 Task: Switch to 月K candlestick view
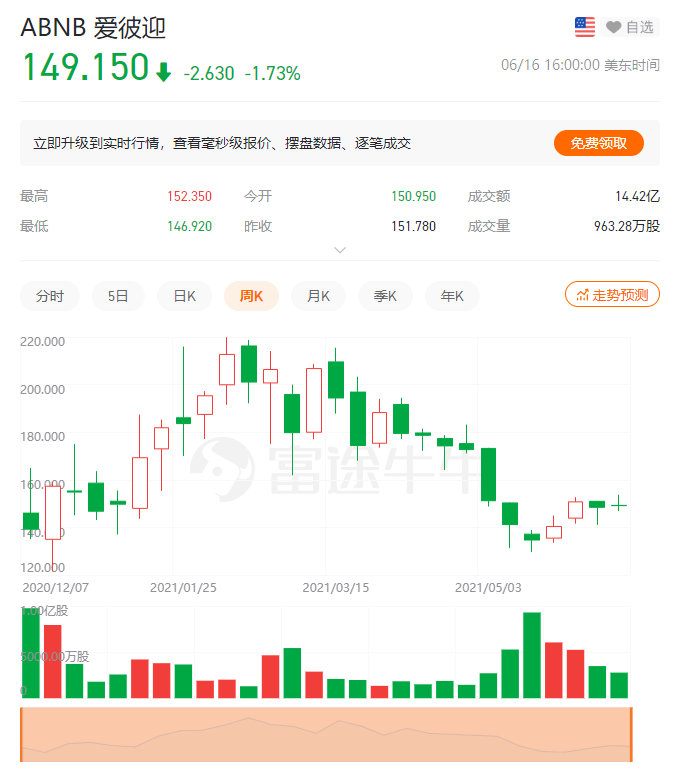(x=318, y=296)
